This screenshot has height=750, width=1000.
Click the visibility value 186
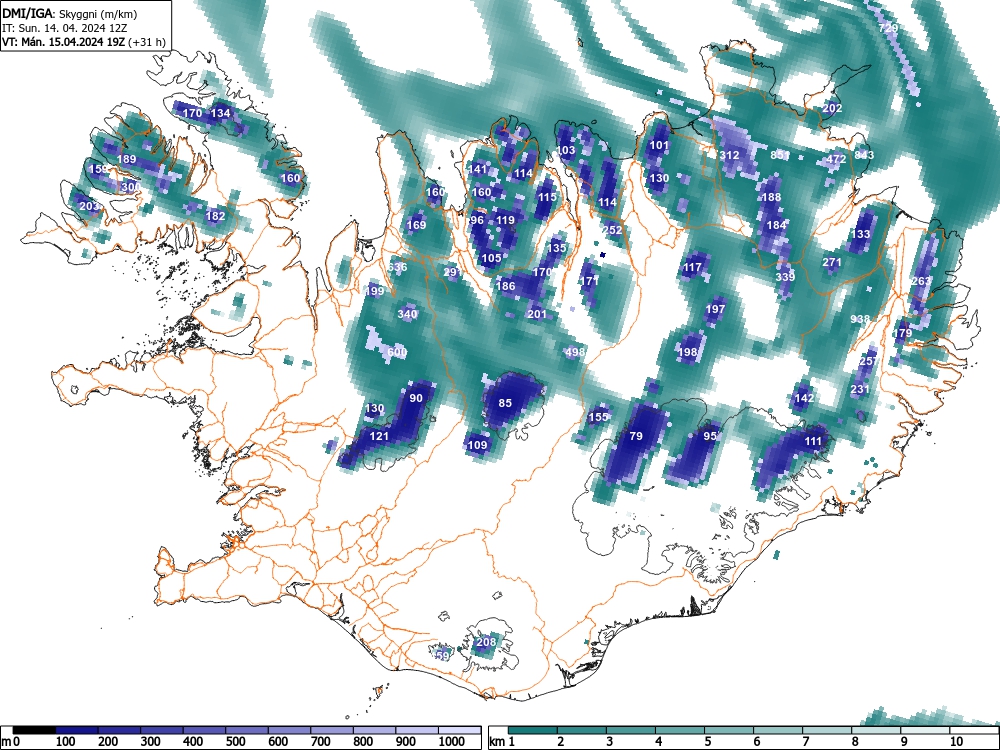[x=505, y=286]
